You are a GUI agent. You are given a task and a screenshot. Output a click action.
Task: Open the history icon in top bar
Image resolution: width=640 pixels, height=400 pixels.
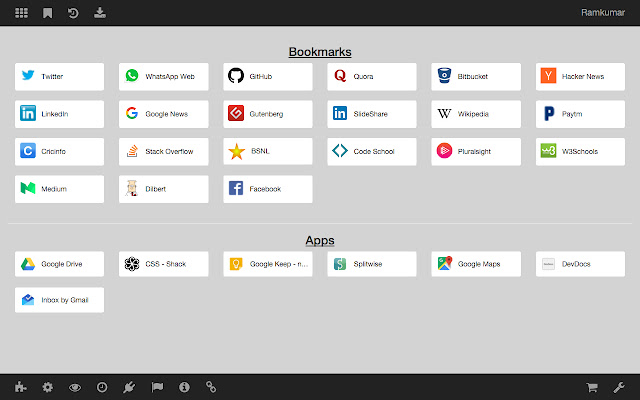click(73, 13)
